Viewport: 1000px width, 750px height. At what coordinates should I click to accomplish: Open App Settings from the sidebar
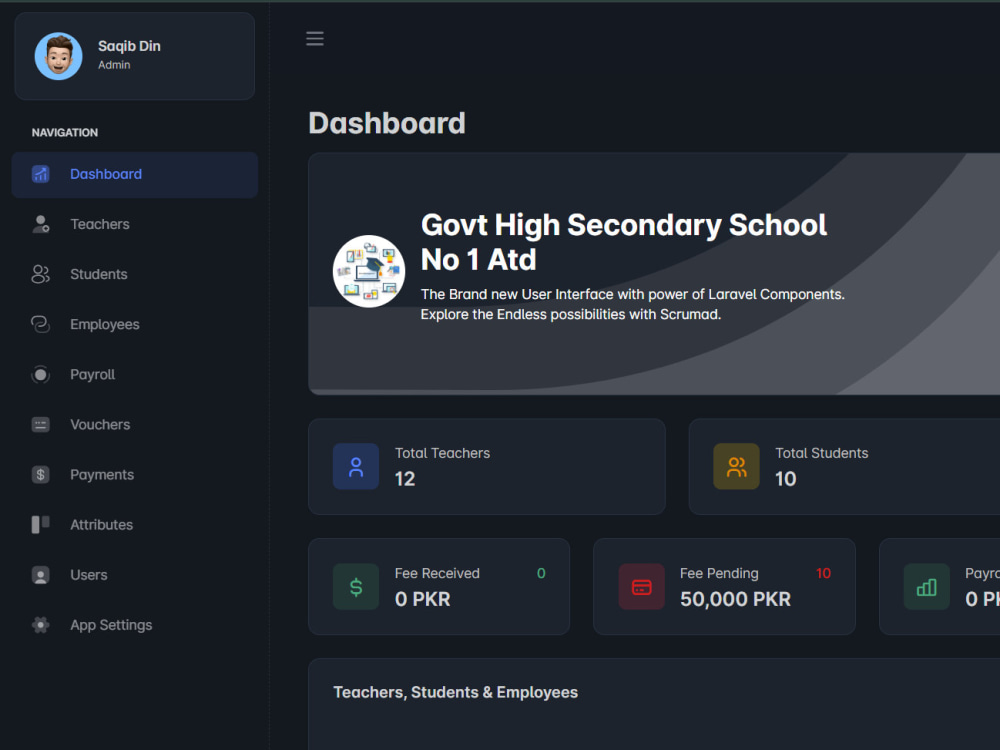pos(135,626)
